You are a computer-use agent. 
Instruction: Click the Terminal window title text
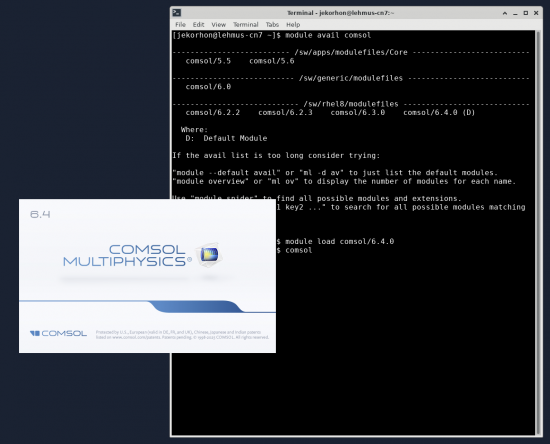(x=341, y=13)
